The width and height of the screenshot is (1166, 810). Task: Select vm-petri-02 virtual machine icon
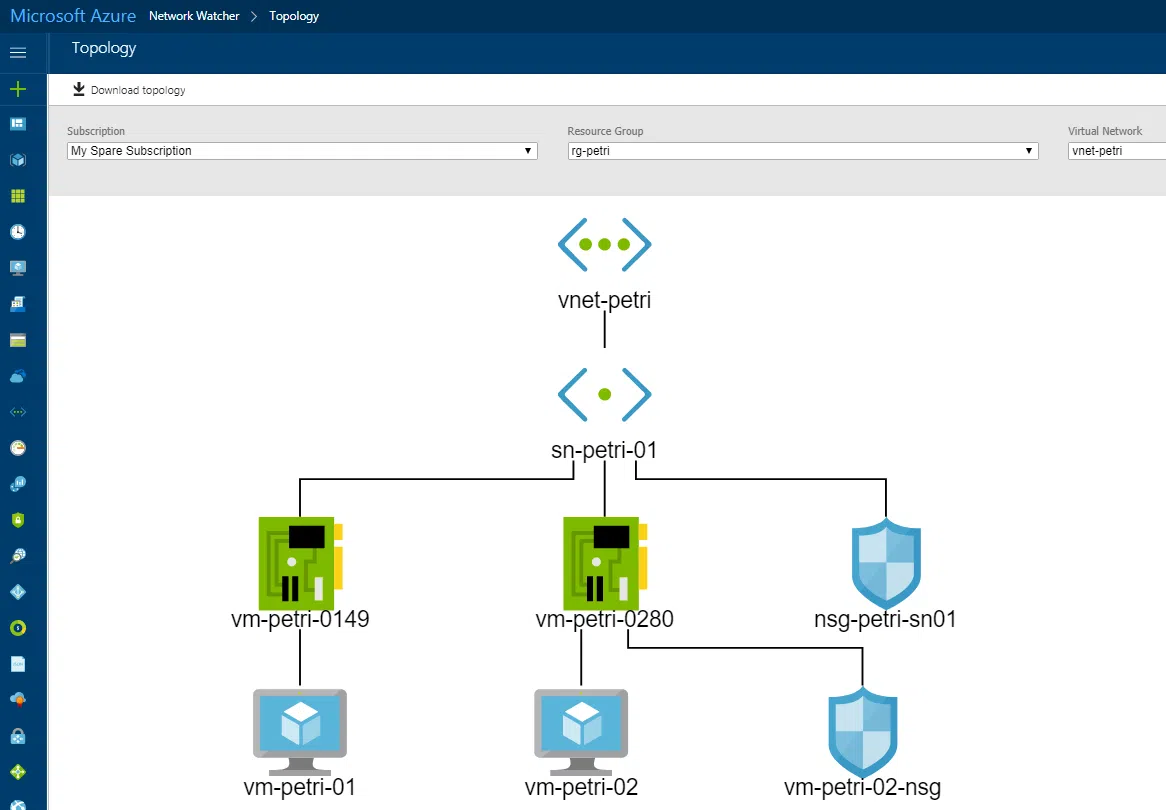point(581,732)
